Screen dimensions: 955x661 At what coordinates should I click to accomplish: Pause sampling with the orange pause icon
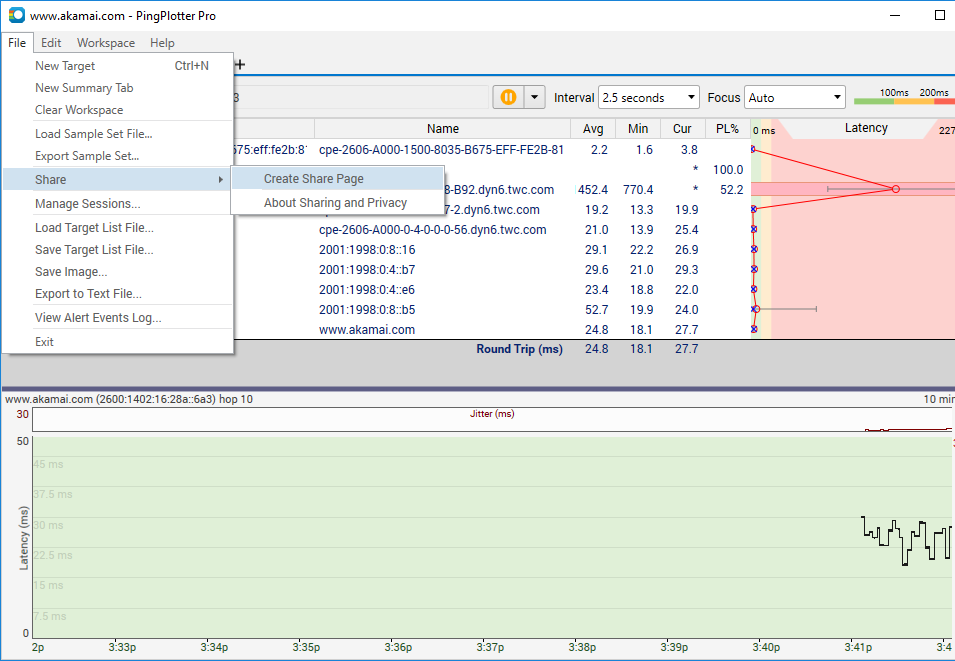[510, 97]
